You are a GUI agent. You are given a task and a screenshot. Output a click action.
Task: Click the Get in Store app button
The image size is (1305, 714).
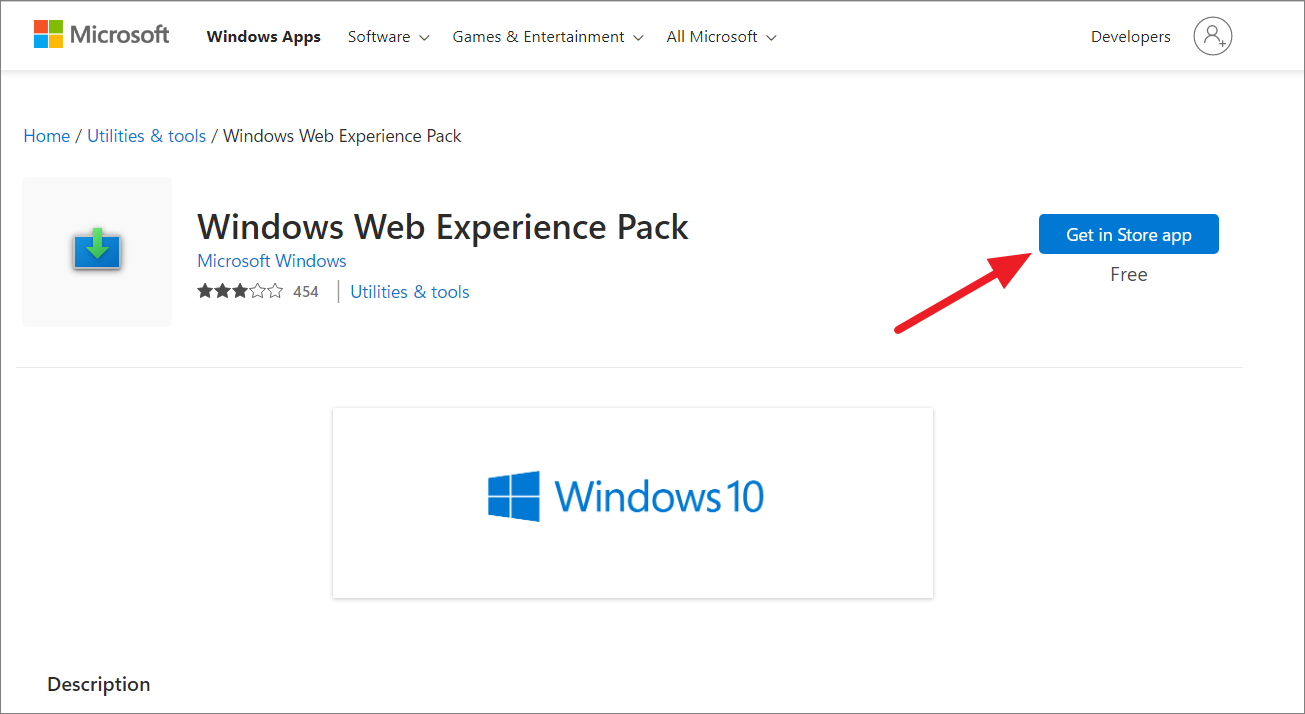pos(1128,234)
